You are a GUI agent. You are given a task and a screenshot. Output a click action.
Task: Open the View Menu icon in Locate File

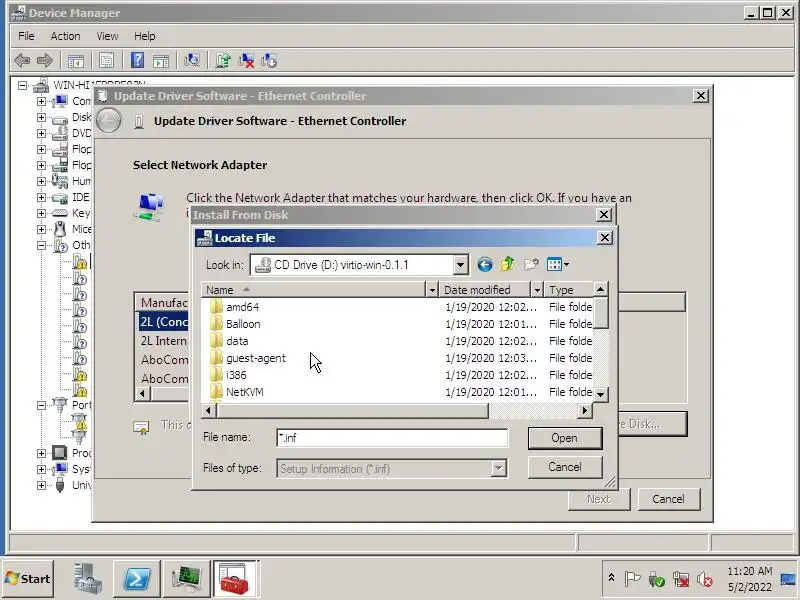click(x=557, y=264)
